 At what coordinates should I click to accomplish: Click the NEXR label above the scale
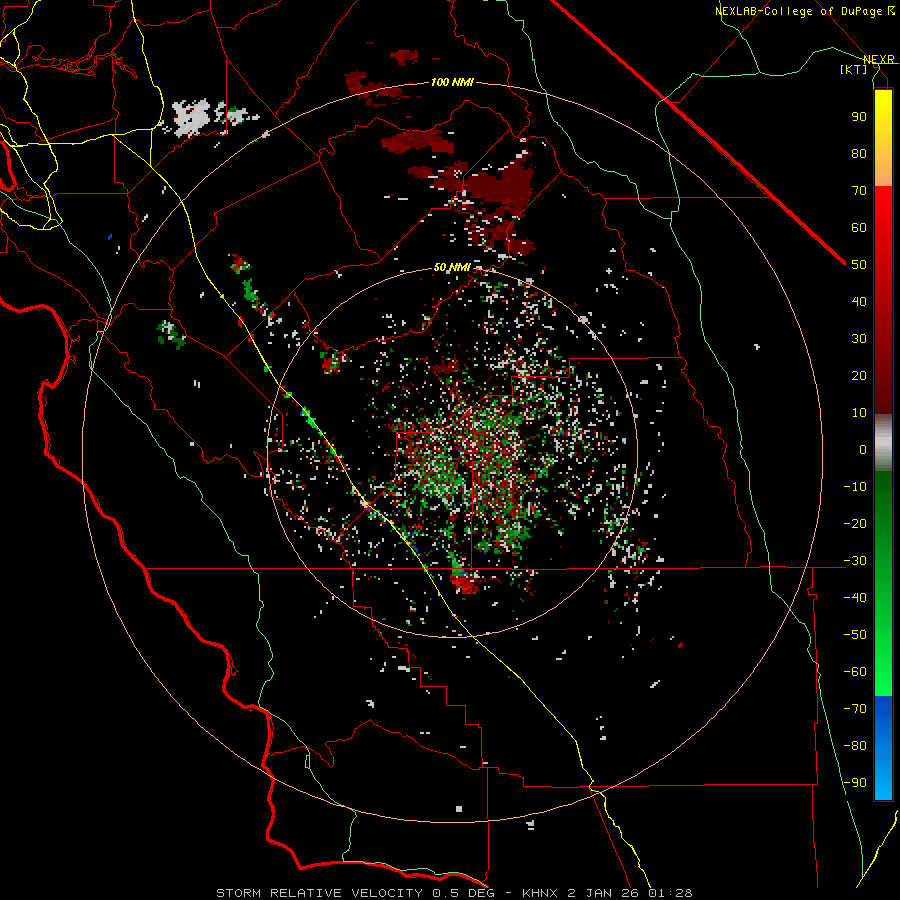click(879, 60)
